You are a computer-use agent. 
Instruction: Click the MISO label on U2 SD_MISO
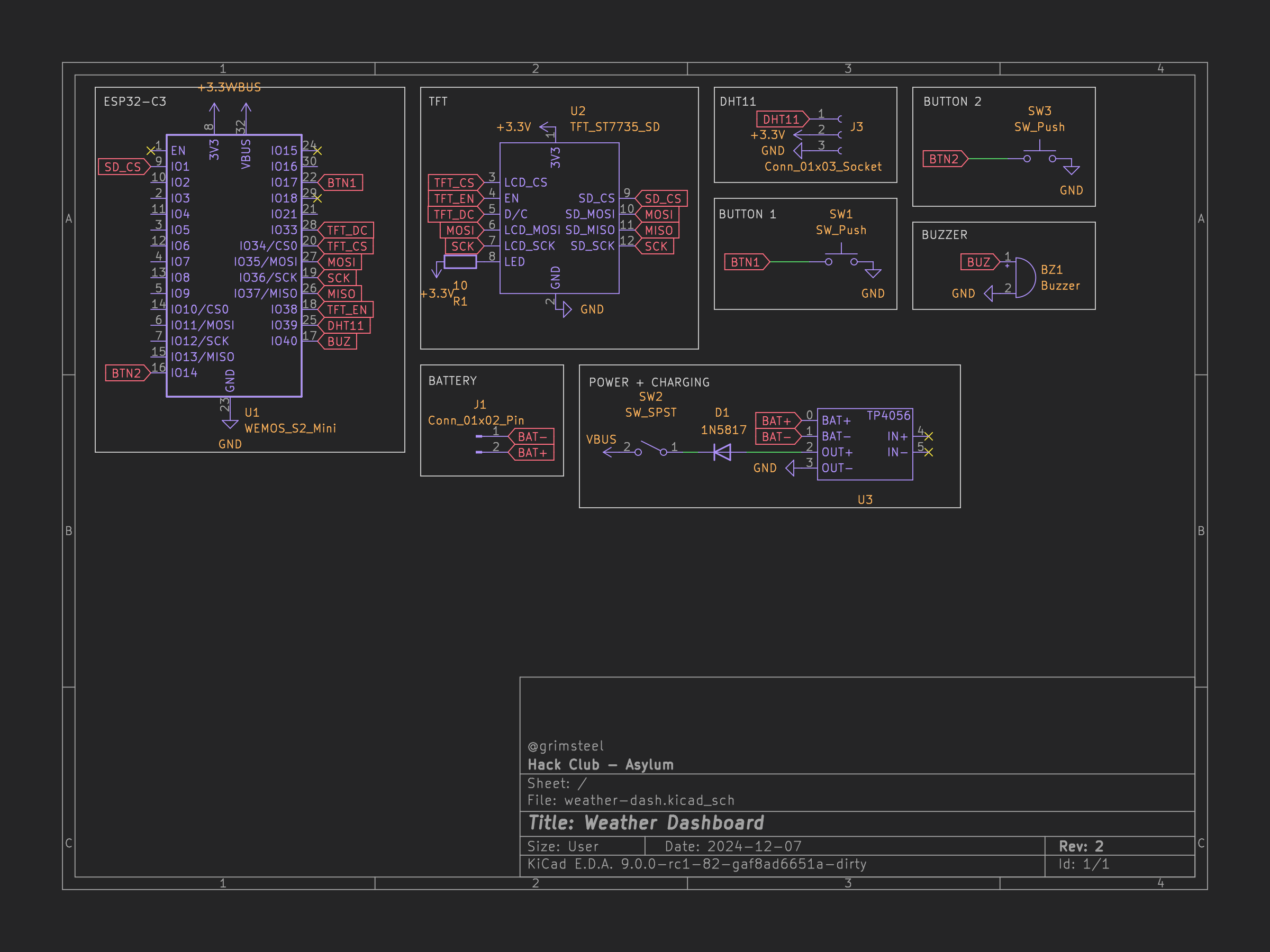657,231
